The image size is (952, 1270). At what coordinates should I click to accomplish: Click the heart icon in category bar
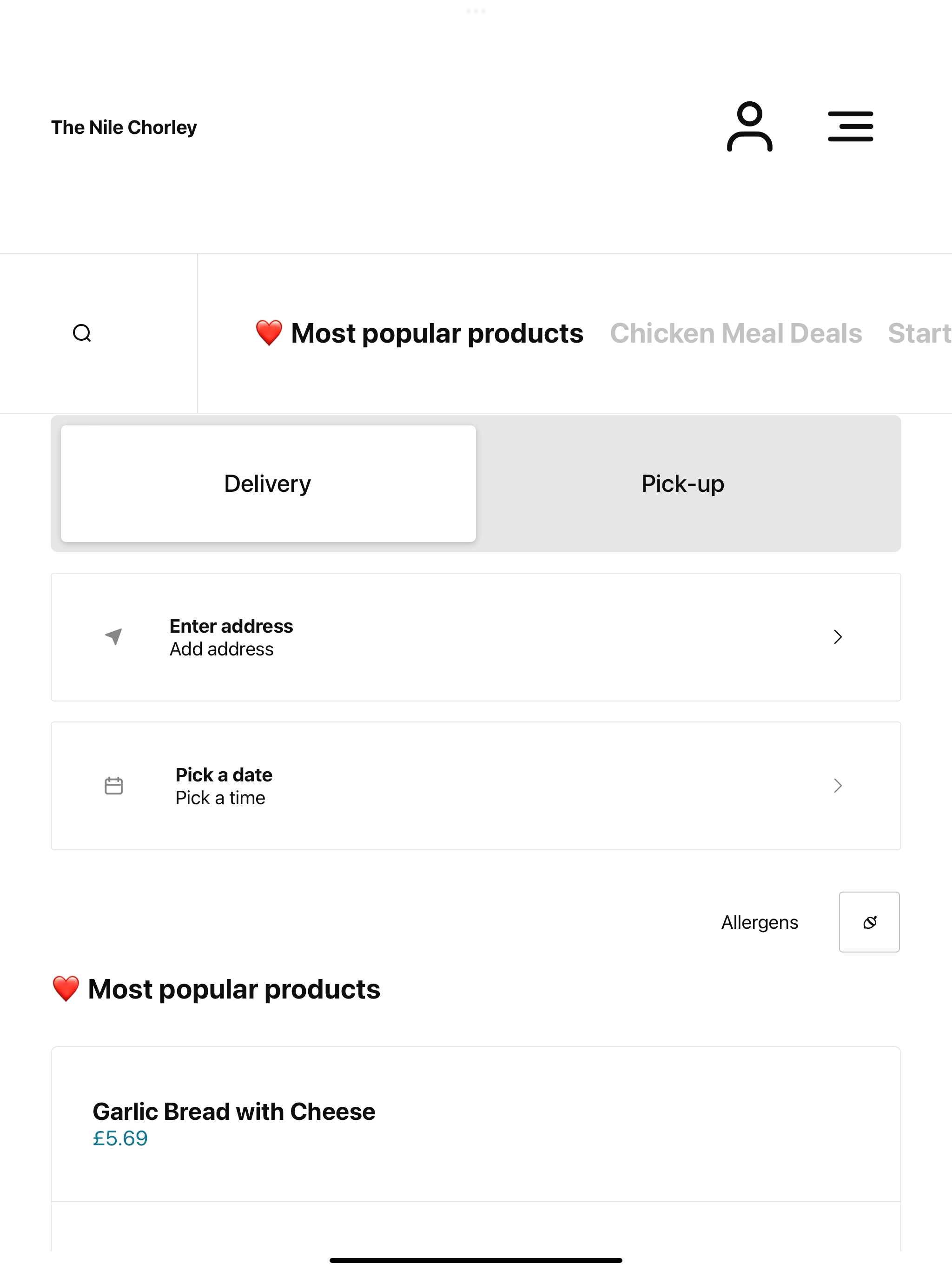pyautogui.click(x=269, y=333)
